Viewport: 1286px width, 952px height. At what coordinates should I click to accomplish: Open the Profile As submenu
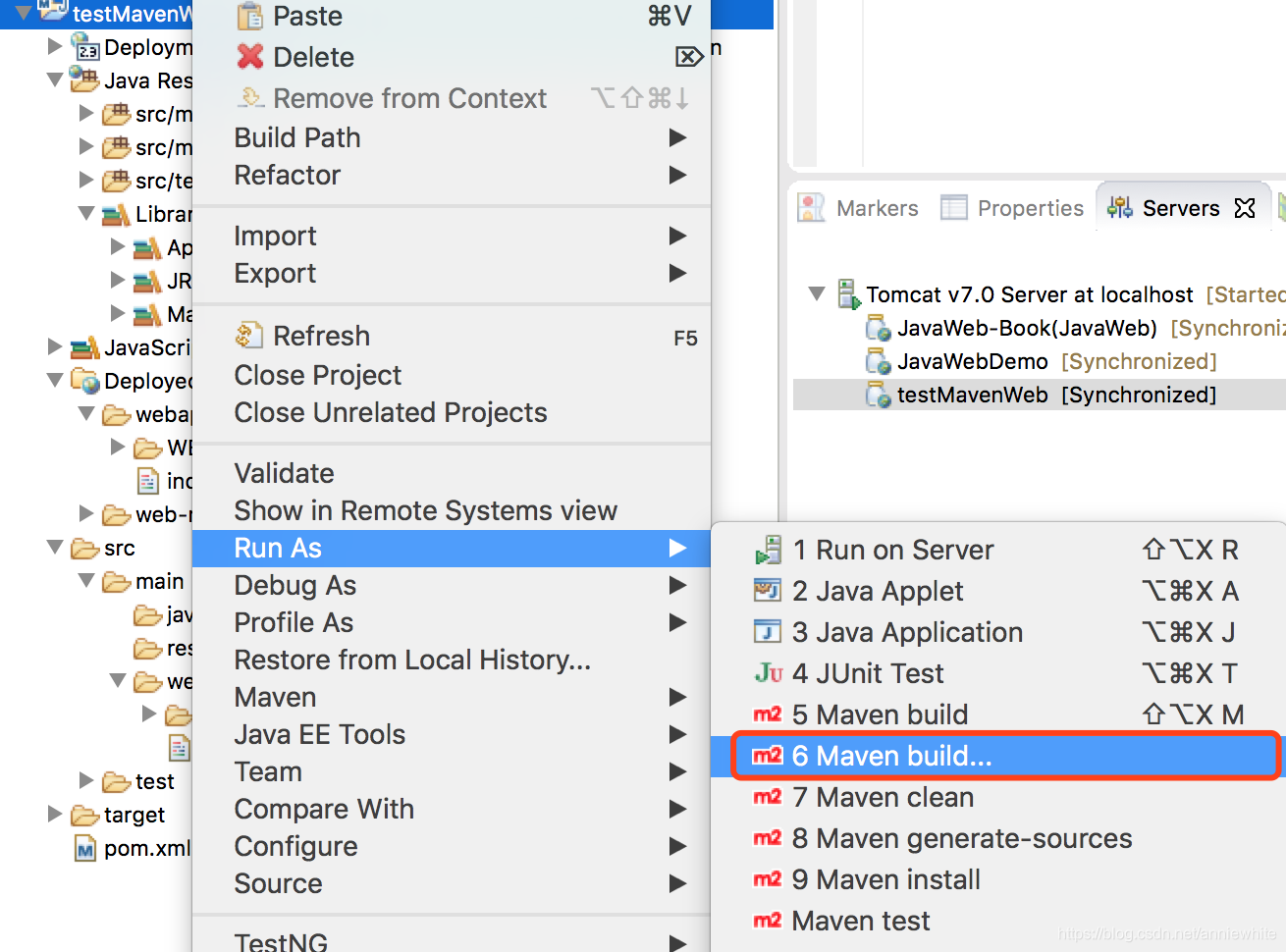coord(452,622)
